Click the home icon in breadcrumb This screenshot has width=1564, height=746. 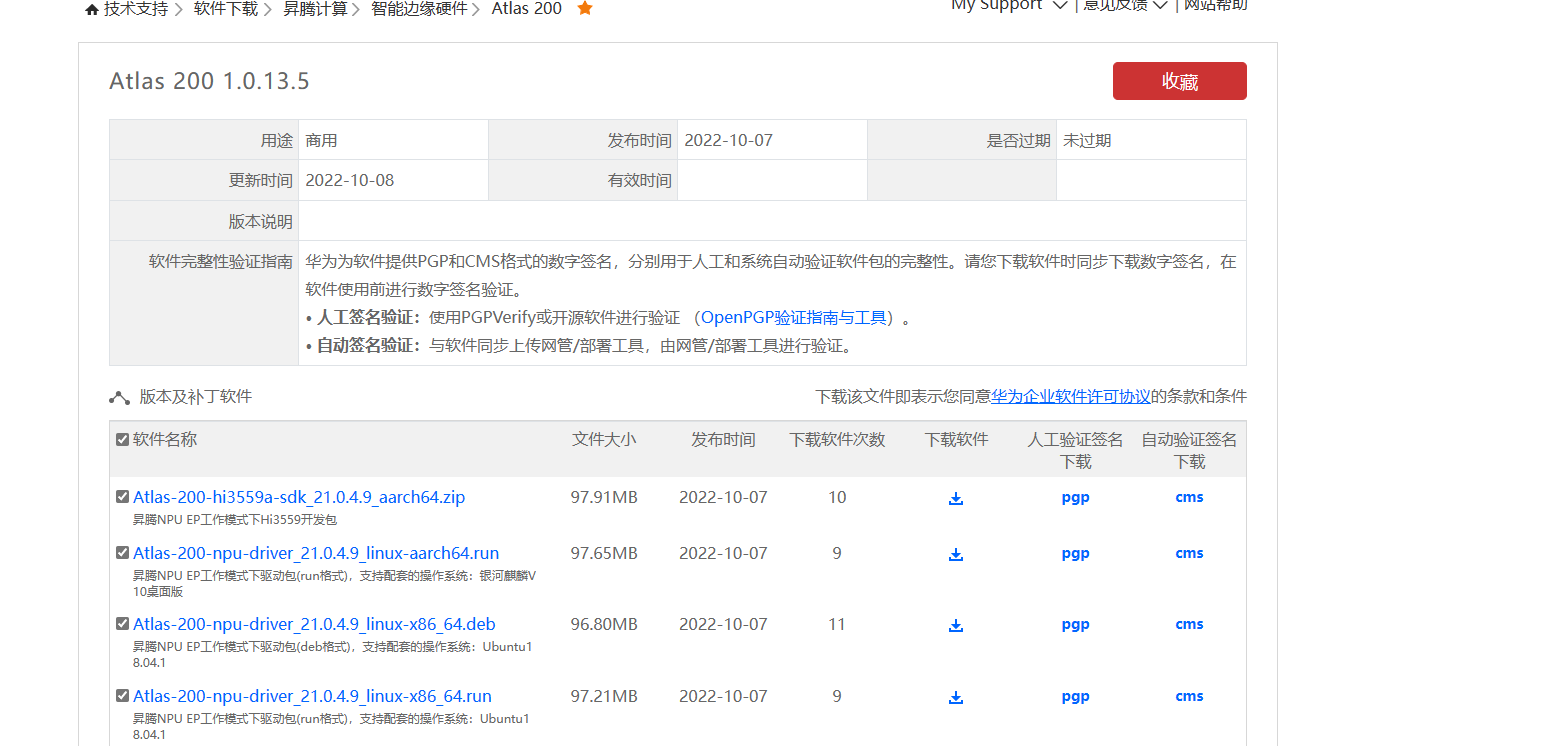tap(93, 9)
